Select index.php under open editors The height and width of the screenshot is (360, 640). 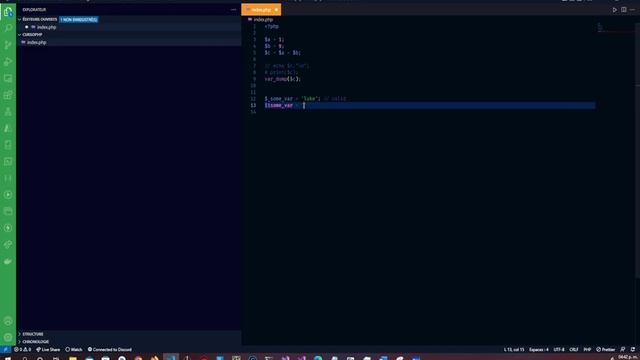tap(47, 27)
